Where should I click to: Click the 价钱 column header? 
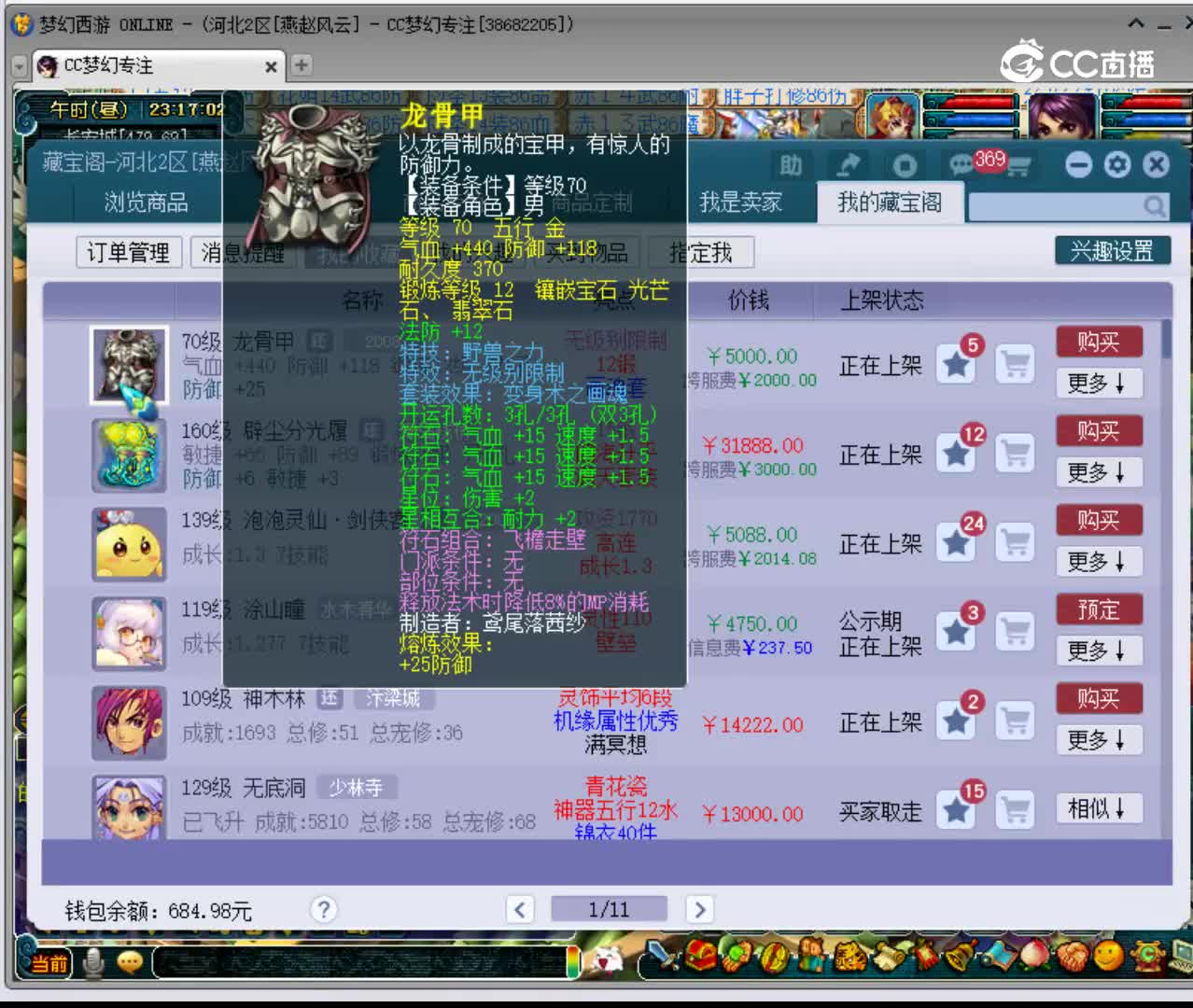(748, 300)
